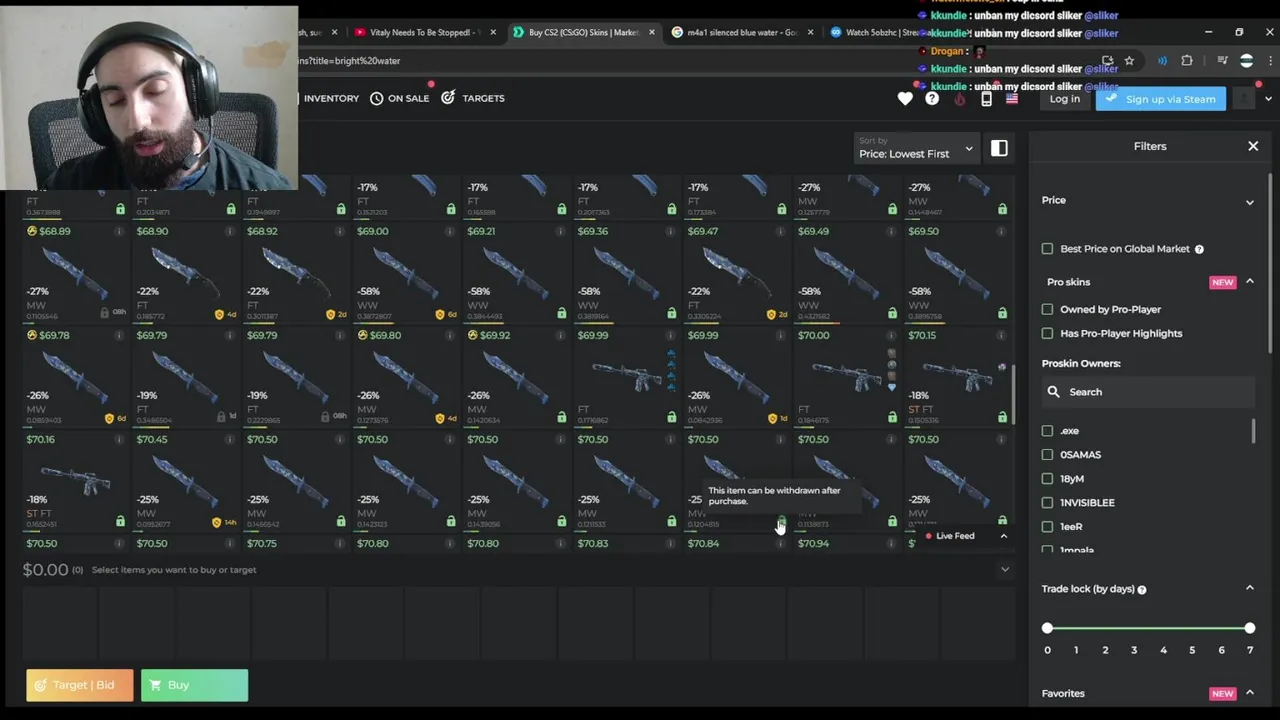The width and height of the screenshot is (1280, 720).
Task: Show info for the $70.75 item
Action: (339, 543)
